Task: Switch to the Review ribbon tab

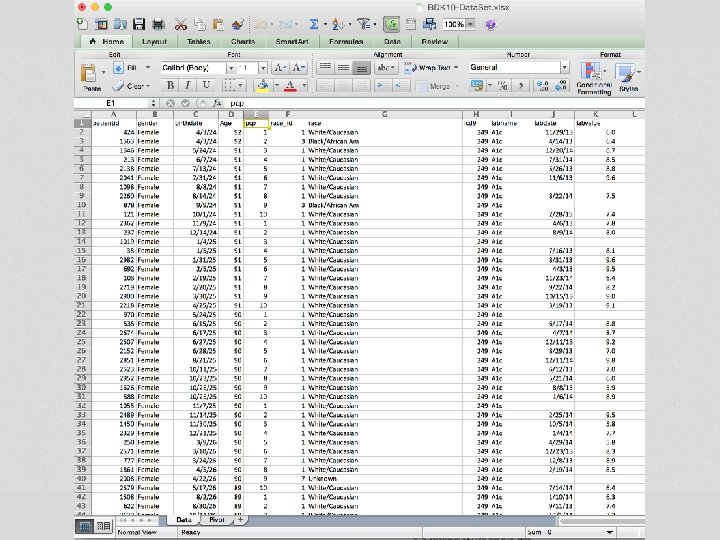Action: click(x=434, y=42)
